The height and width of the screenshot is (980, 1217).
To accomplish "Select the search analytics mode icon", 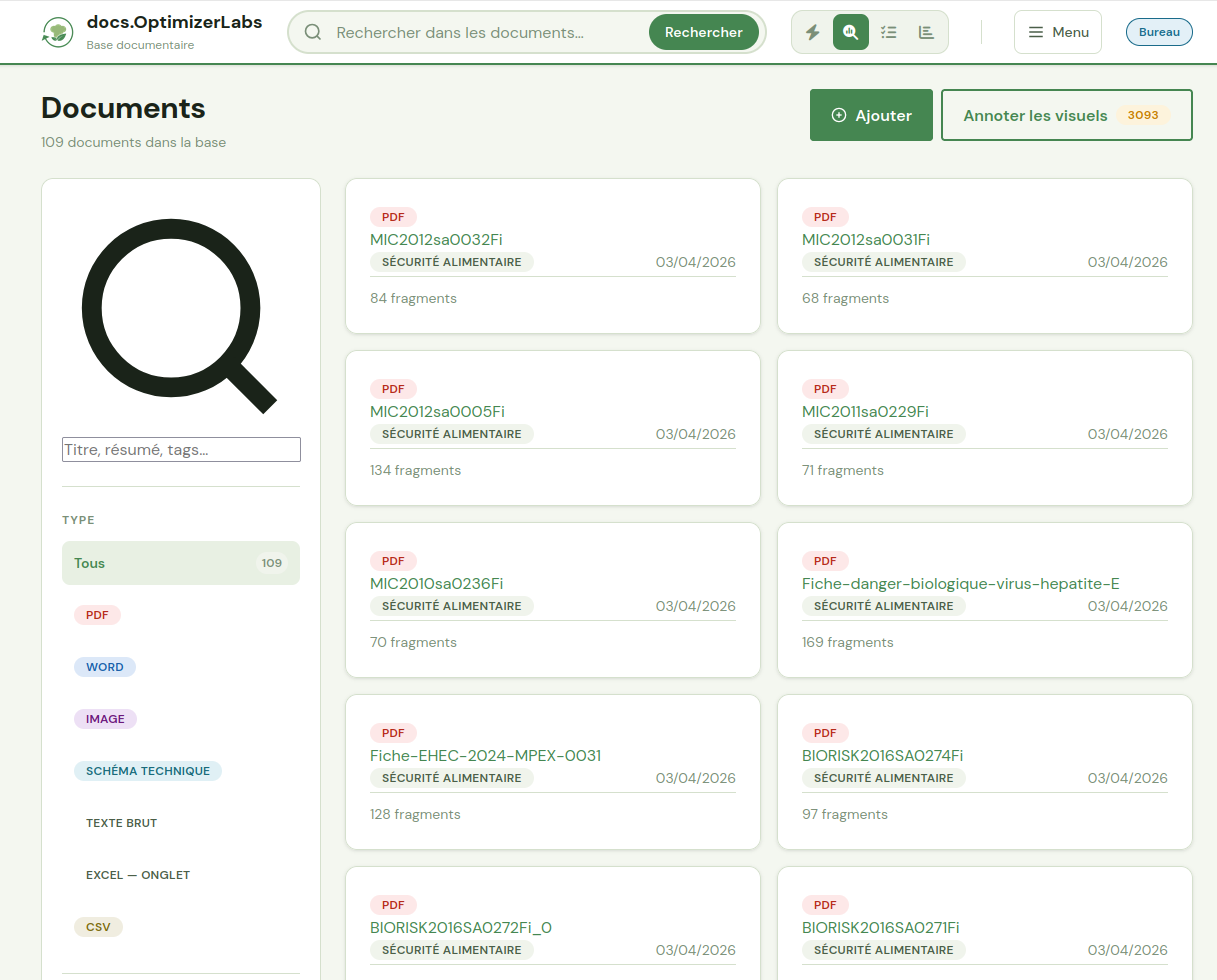I will pos(851,32).
